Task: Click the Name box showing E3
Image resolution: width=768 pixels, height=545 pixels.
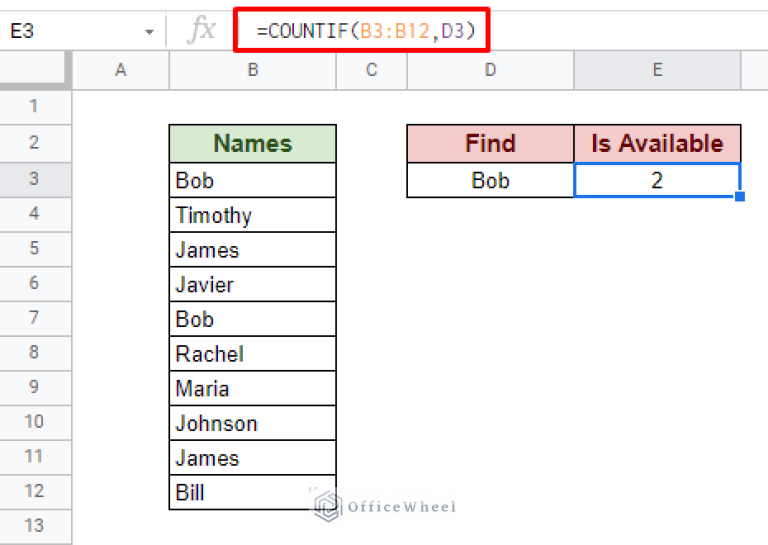Action: coord(70,32)
